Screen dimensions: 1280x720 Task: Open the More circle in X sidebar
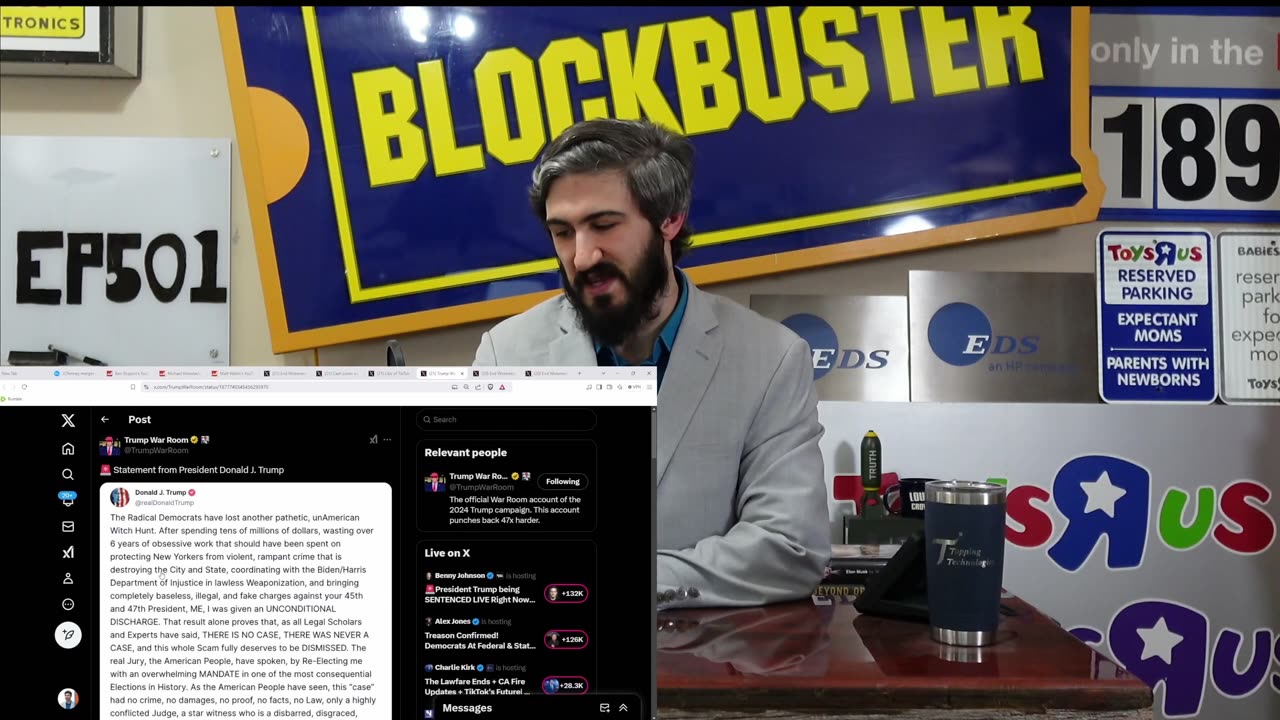[68, 604]
